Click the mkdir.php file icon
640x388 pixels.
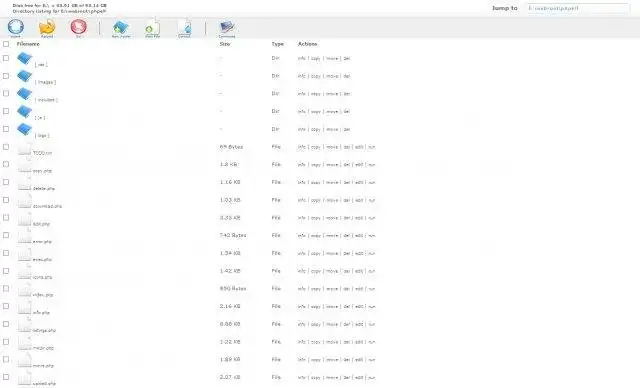pyautogui.click(x=24, y=344)
